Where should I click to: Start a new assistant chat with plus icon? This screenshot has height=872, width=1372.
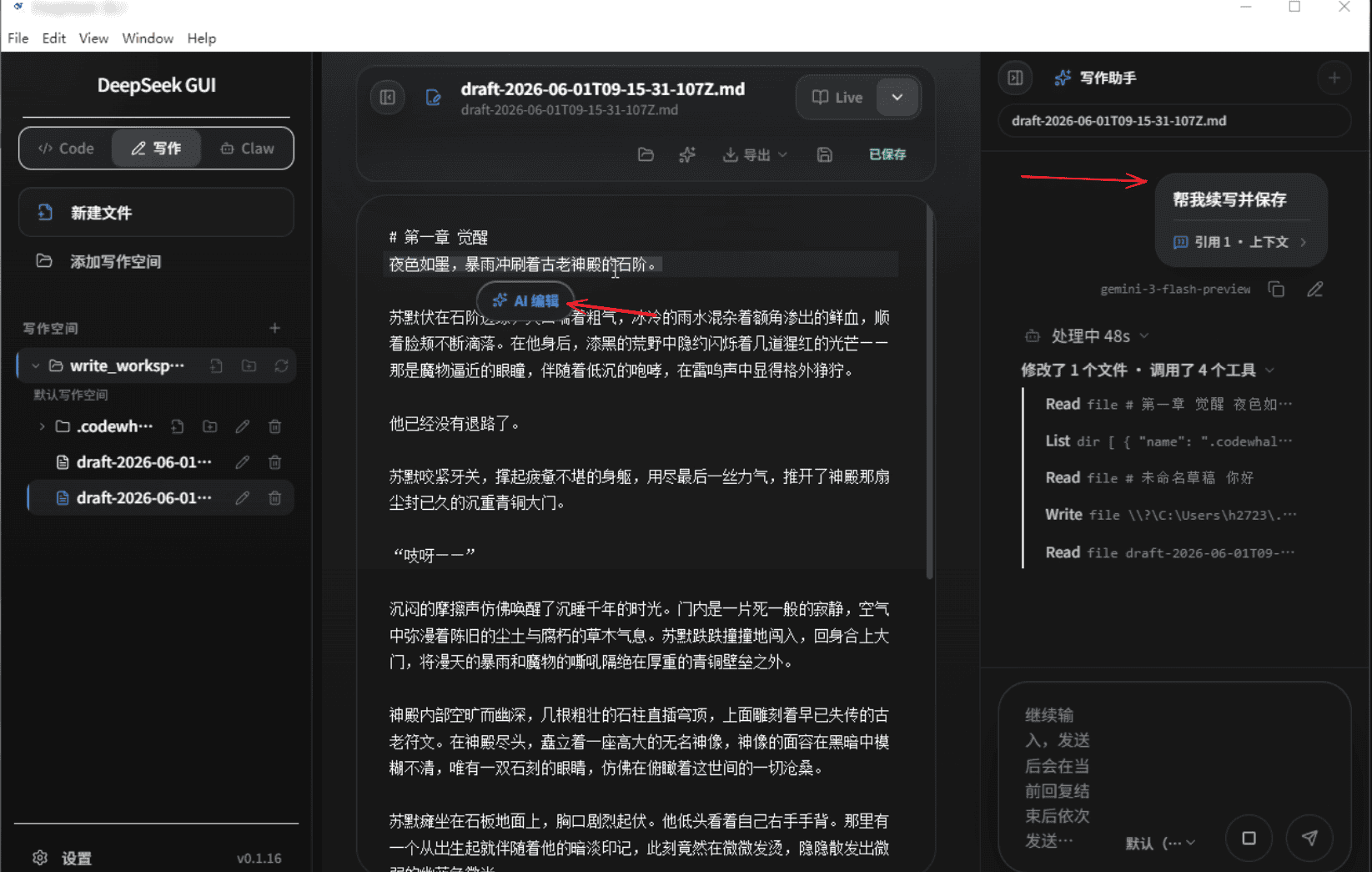pos(1334,78)
